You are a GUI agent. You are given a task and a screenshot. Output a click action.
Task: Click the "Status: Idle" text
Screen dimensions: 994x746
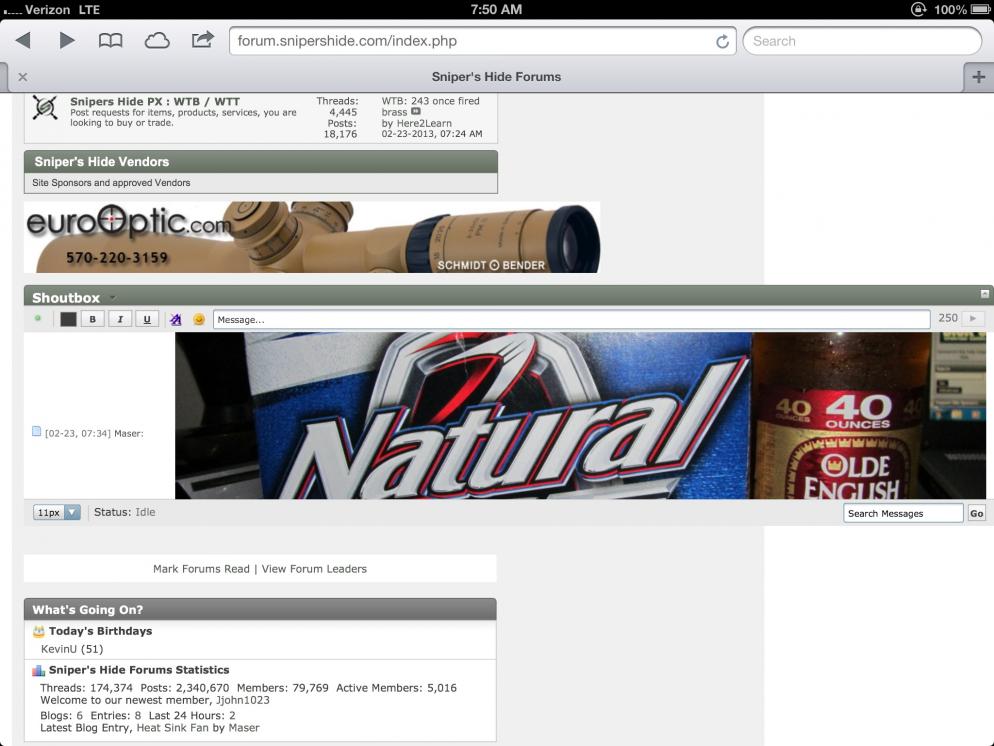(x=124, y=512)
